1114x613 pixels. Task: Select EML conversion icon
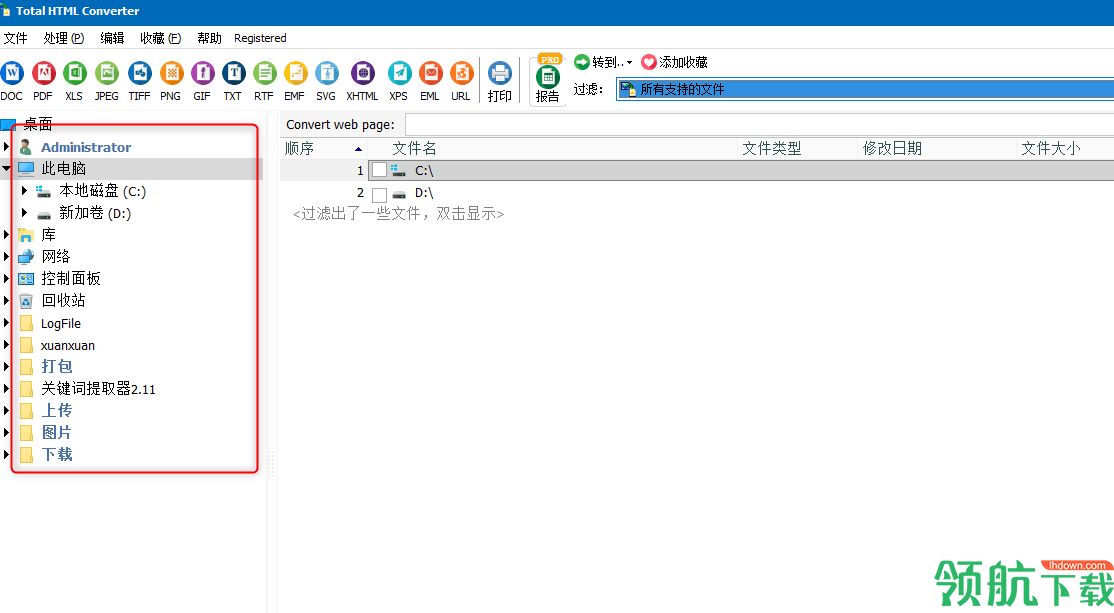click(x=431, y=73)
